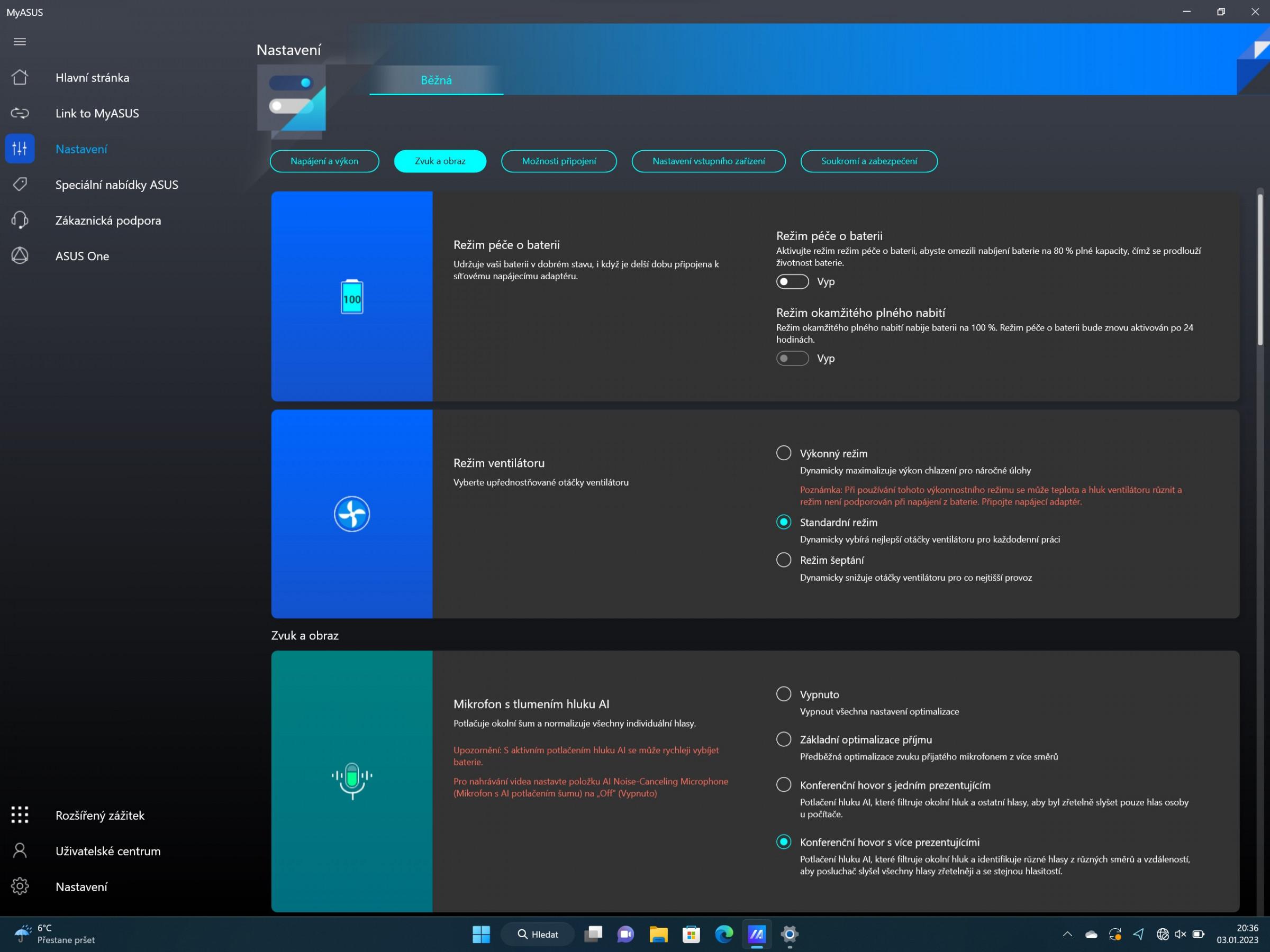The height and width of the screenshot is (952, 1270).
Task: Open Uživatelské centrum user icon
Action: [x=20, y=850]
